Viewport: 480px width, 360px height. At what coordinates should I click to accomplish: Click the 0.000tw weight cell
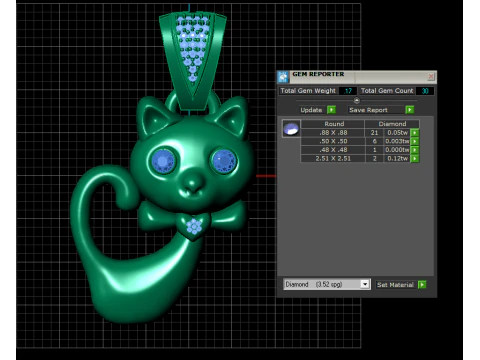397,150
